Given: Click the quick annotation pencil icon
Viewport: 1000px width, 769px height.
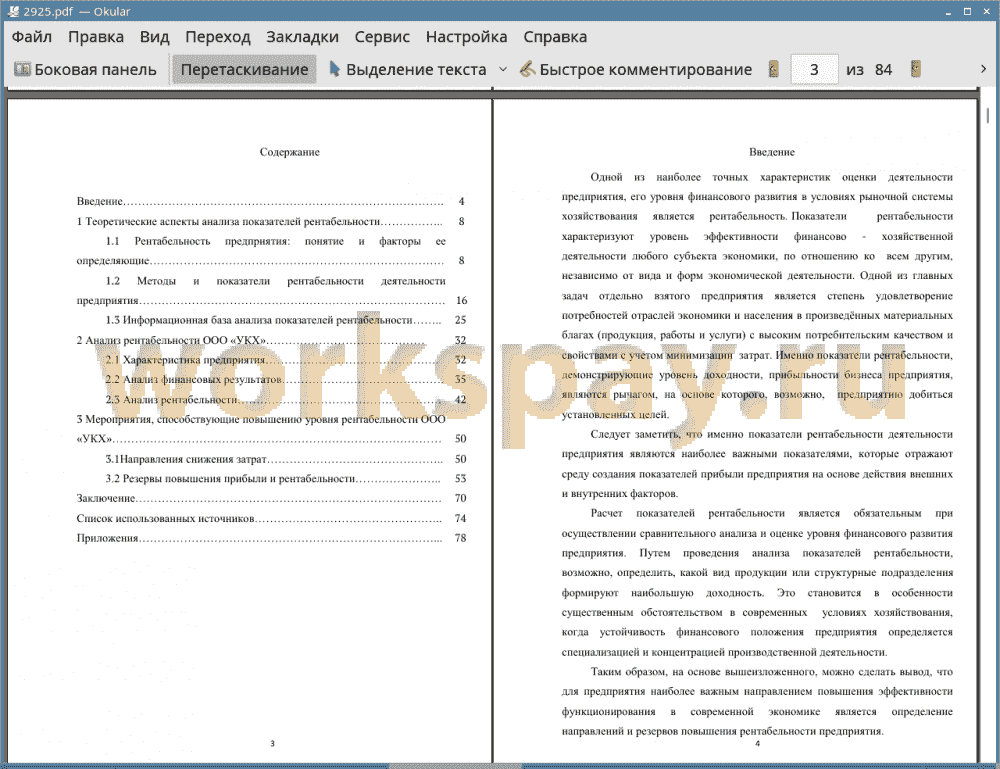Looking at the screenshot, I should [527, 69].
